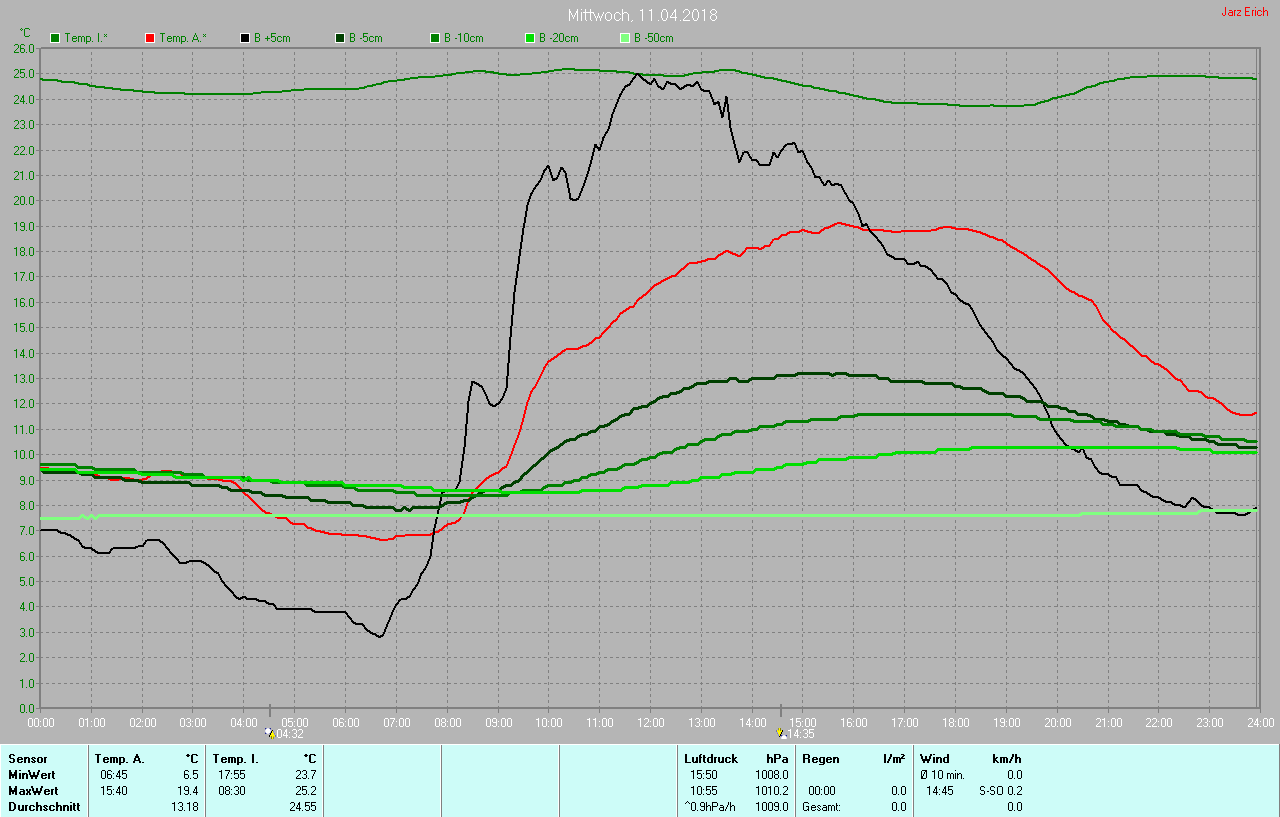Click the "15:50" pressure minimum time

point(703,775)
